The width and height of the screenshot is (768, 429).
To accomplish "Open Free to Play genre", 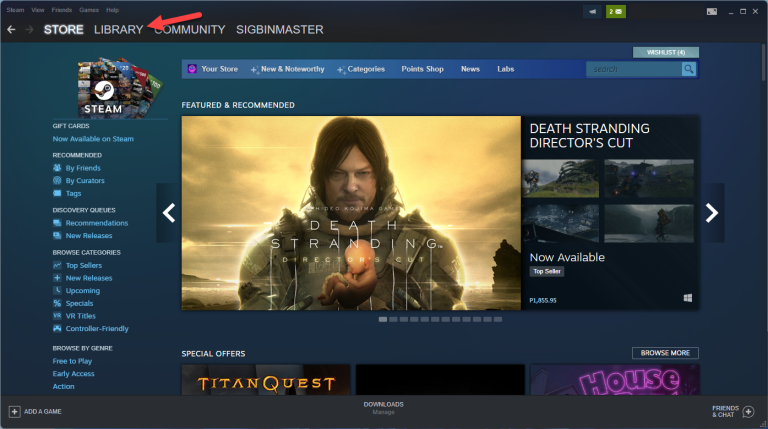I will point(72,361).
